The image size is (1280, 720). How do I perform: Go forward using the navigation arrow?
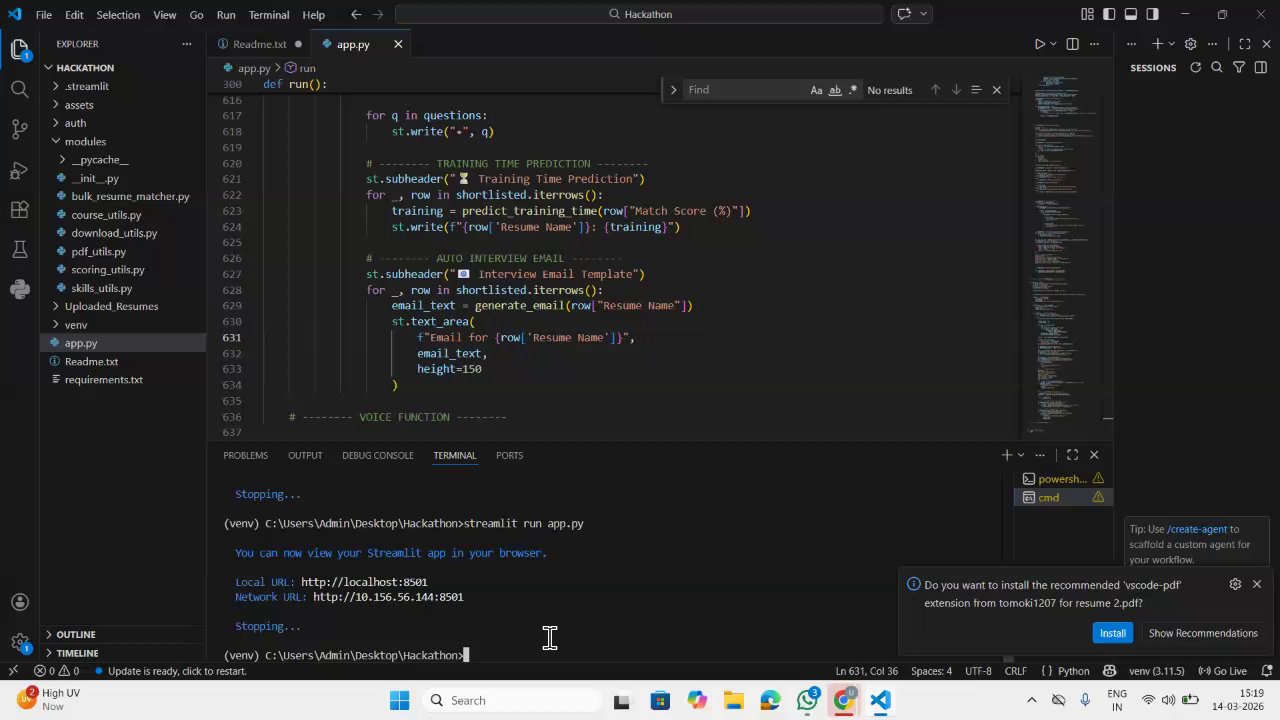pyautogui.click(x=377, y=14)
